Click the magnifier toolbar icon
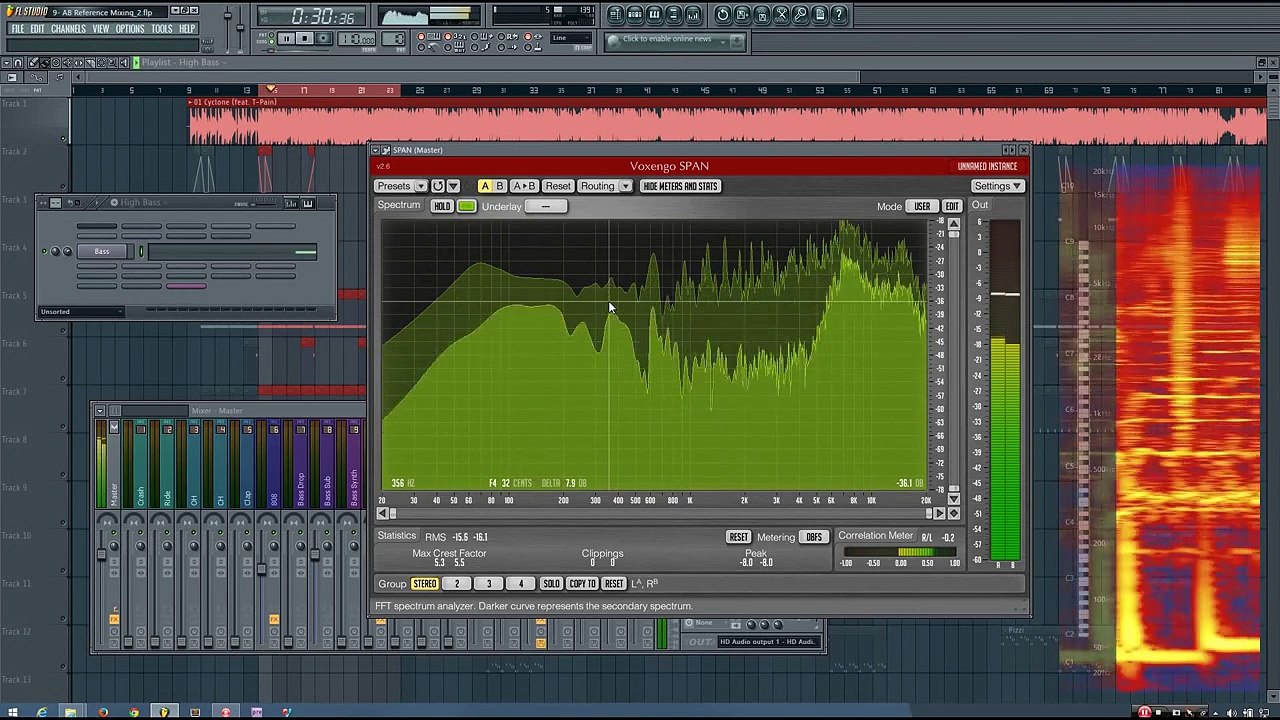Image resolution: width=1280 pixels, height=720 pixels. (800, 15)
